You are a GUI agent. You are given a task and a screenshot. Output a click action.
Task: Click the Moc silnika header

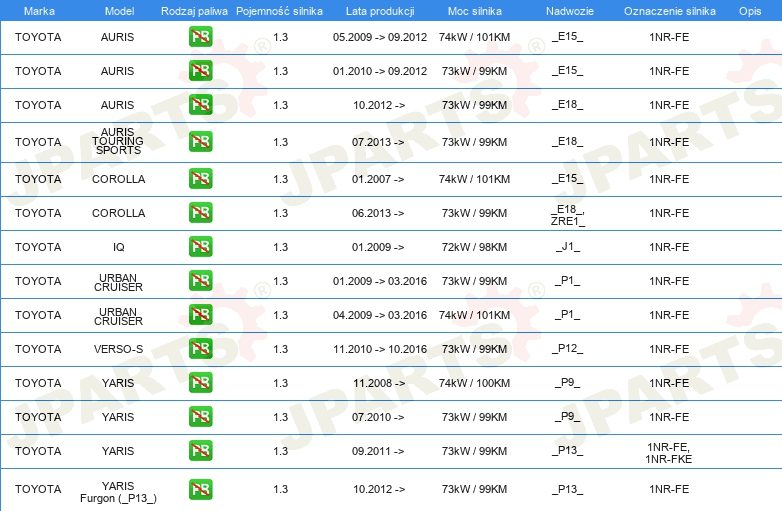pos(474,11)
